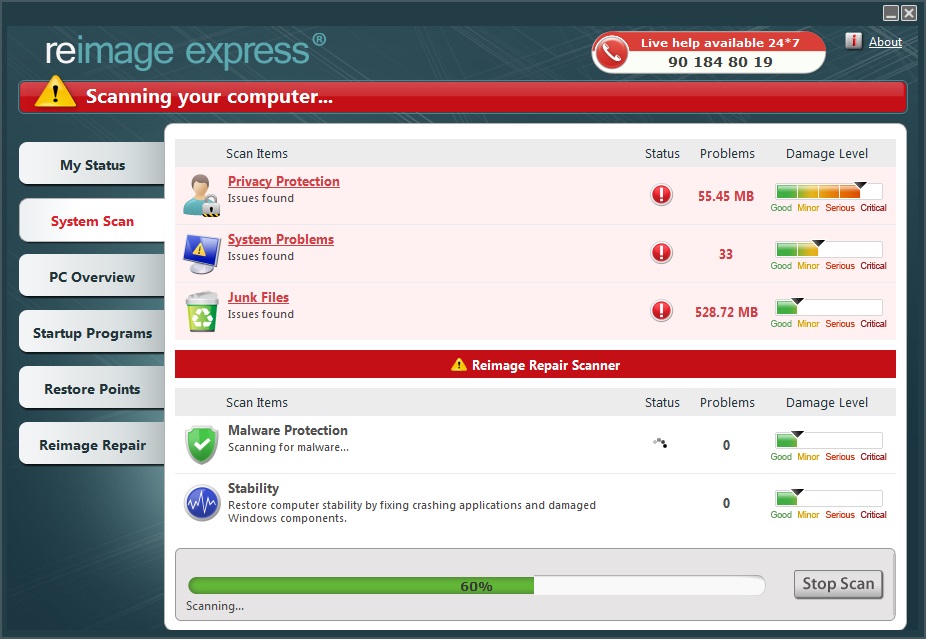This screenshot has width=926, height=639.
Task: Click the red phone live help icon
Action: [x=611, y=53]
